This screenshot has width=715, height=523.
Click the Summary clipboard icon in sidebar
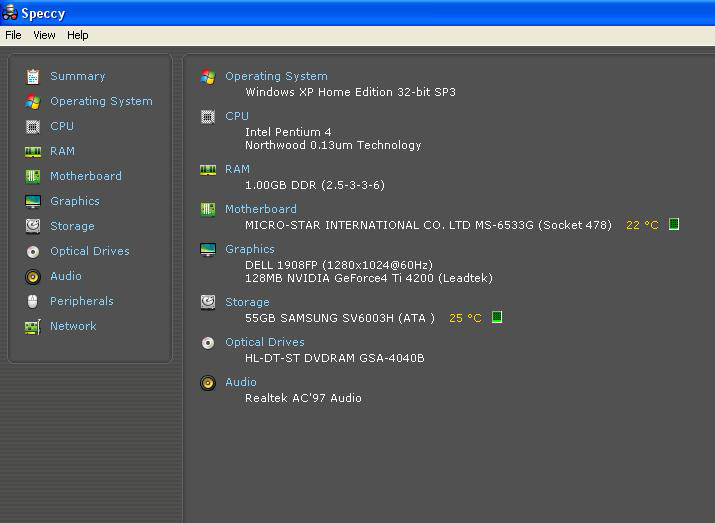33,77
